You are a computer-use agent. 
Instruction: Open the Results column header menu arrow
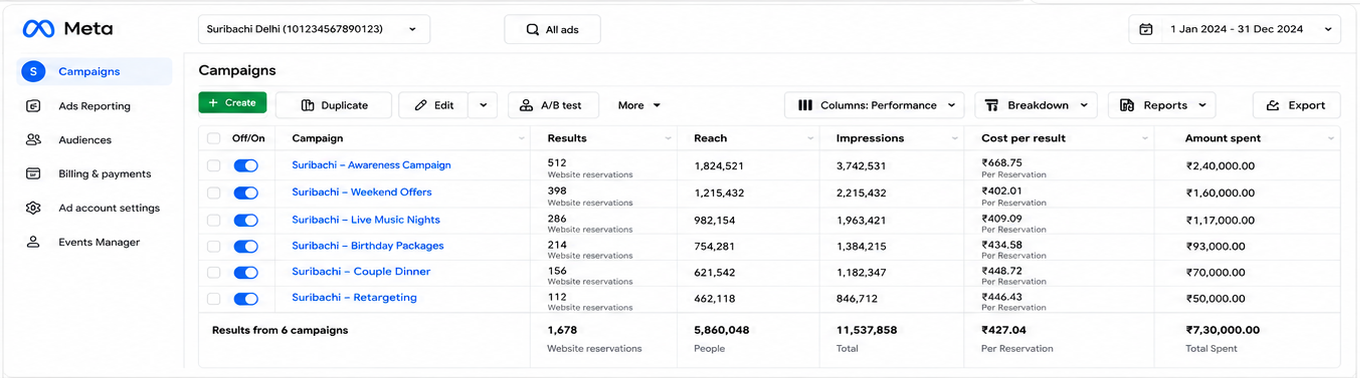coord(668,138)
